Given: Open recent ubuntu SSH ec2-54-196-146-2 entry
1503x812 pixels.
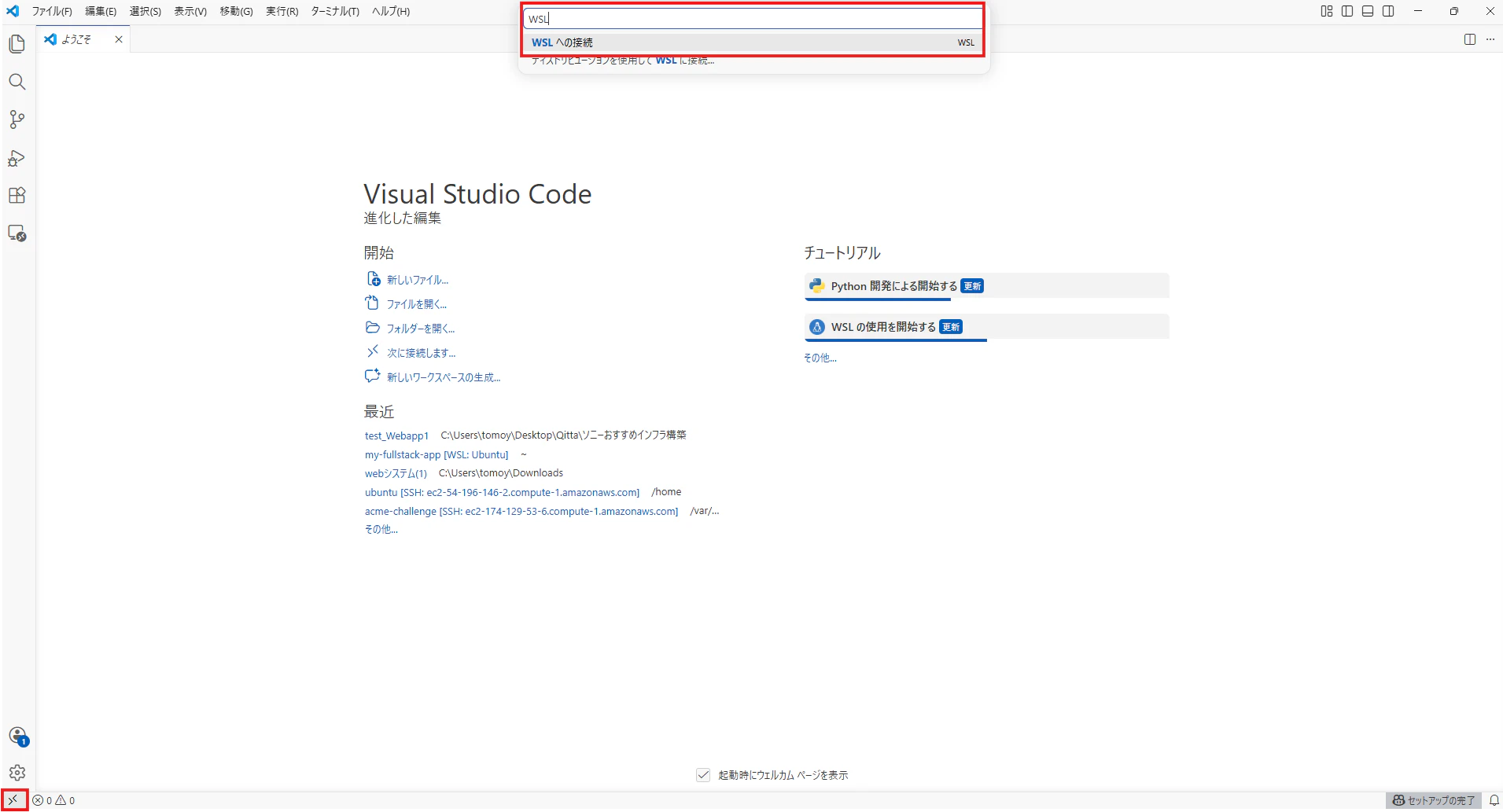Looking at the screenshot, I should [x=502, y=492].
